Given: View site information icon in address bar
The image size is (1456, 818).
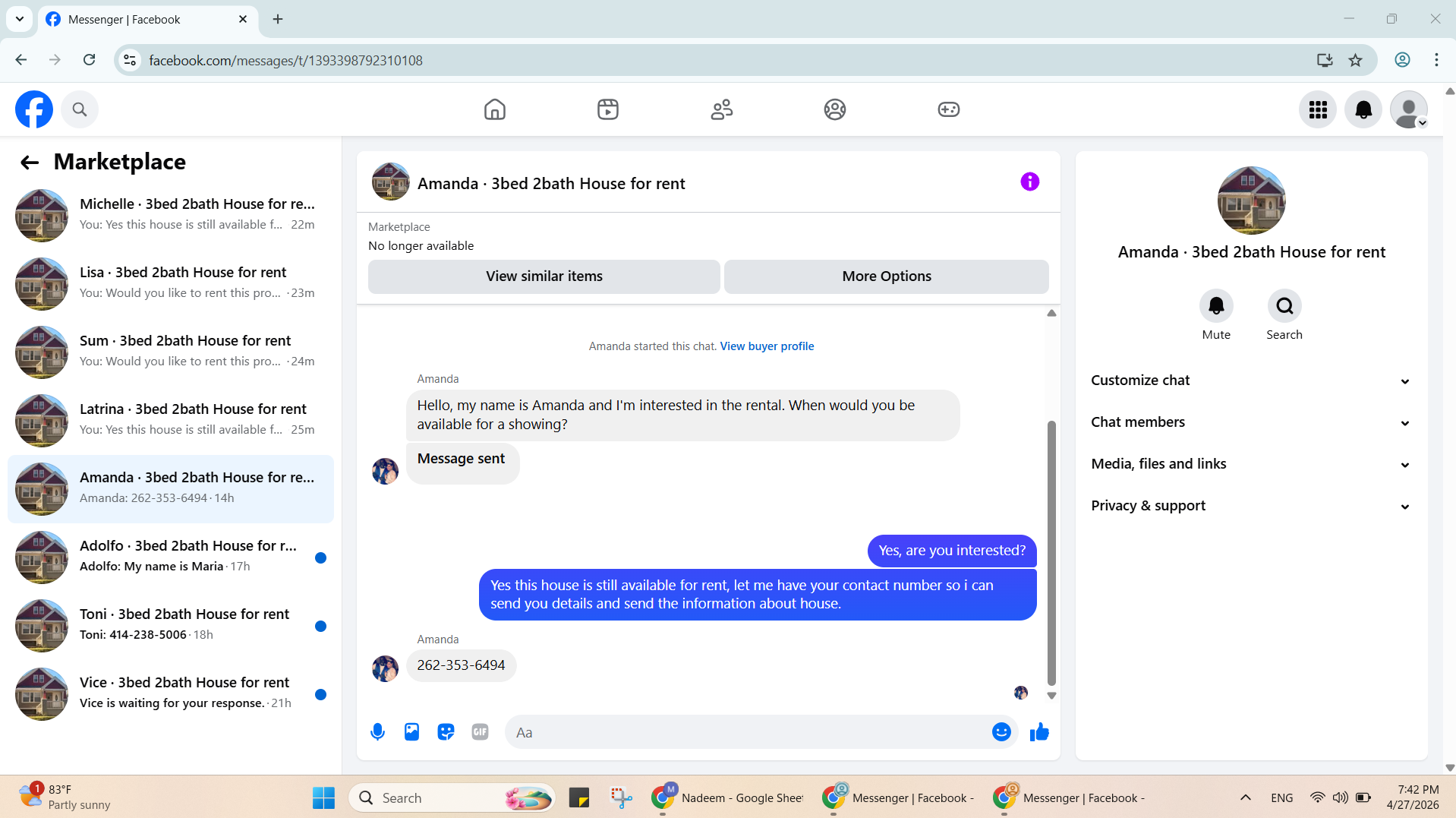Looking at the screenshot, I should pyautogui.click(x=130, y=60).
